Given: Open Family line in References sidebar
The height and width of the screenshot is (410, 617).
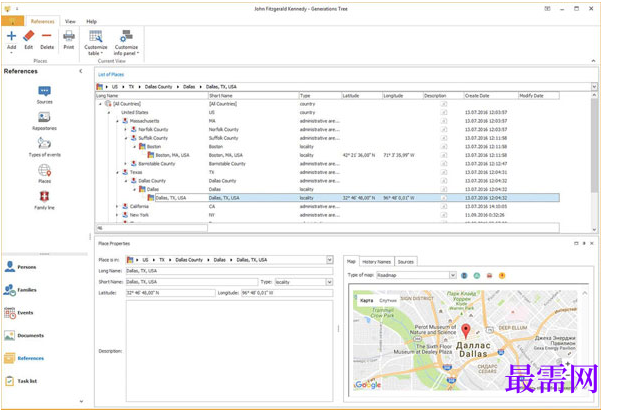Looking at the screenshot, I should point(44,200).
